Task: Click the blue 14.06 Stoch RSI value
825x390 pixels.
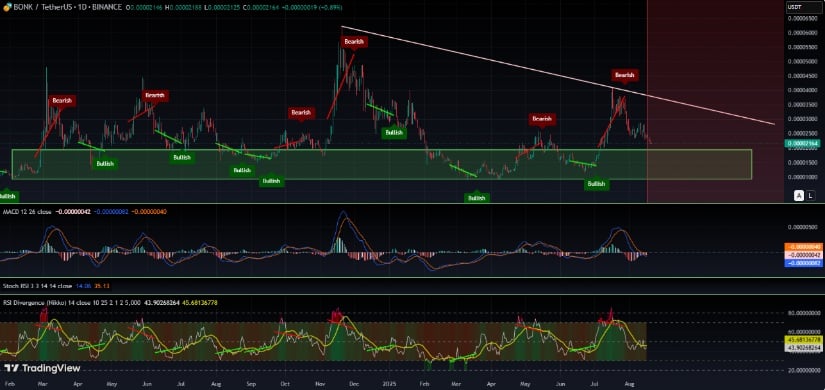Action: [83, 286]
